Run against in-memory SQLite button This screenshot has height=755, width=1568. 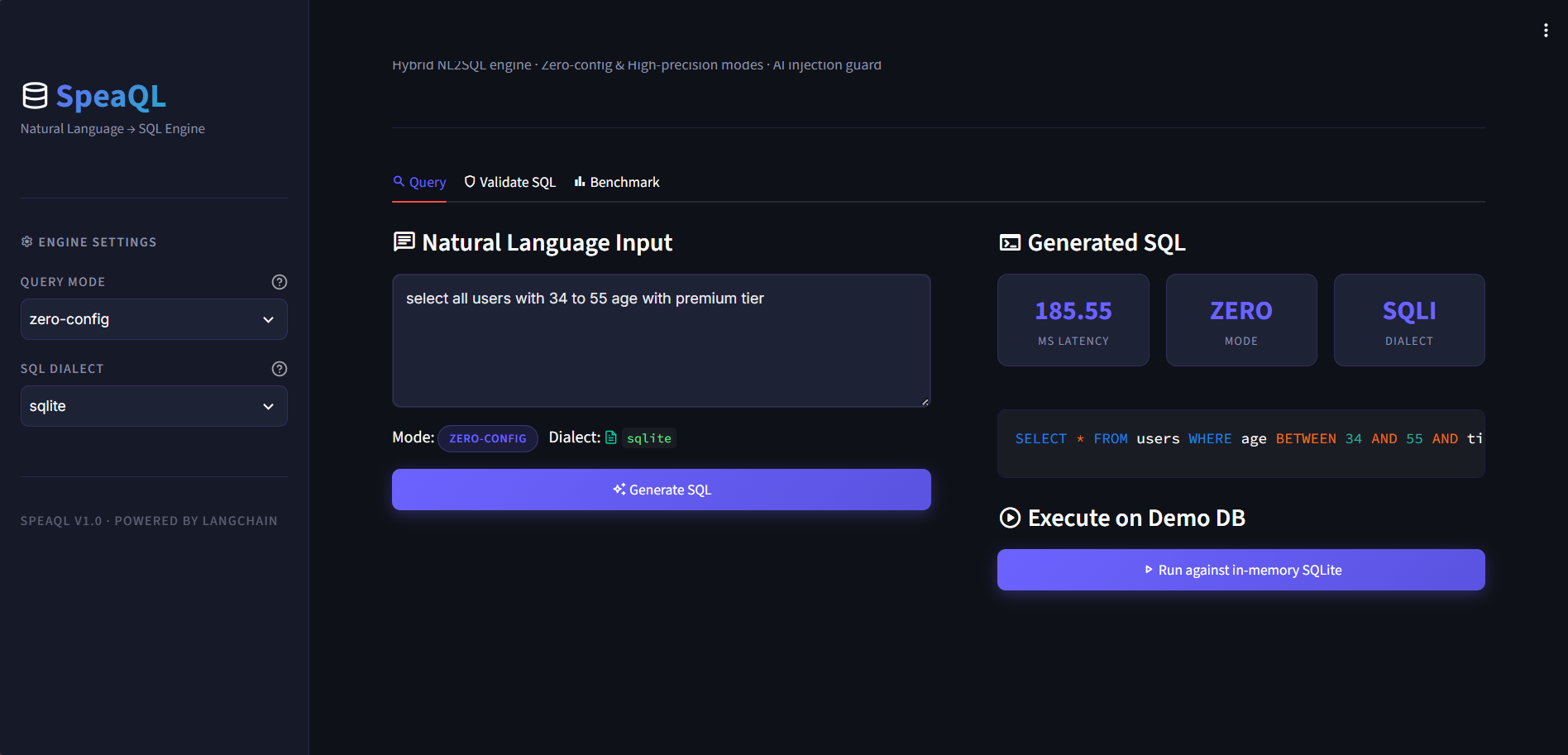click(1241, 570)
